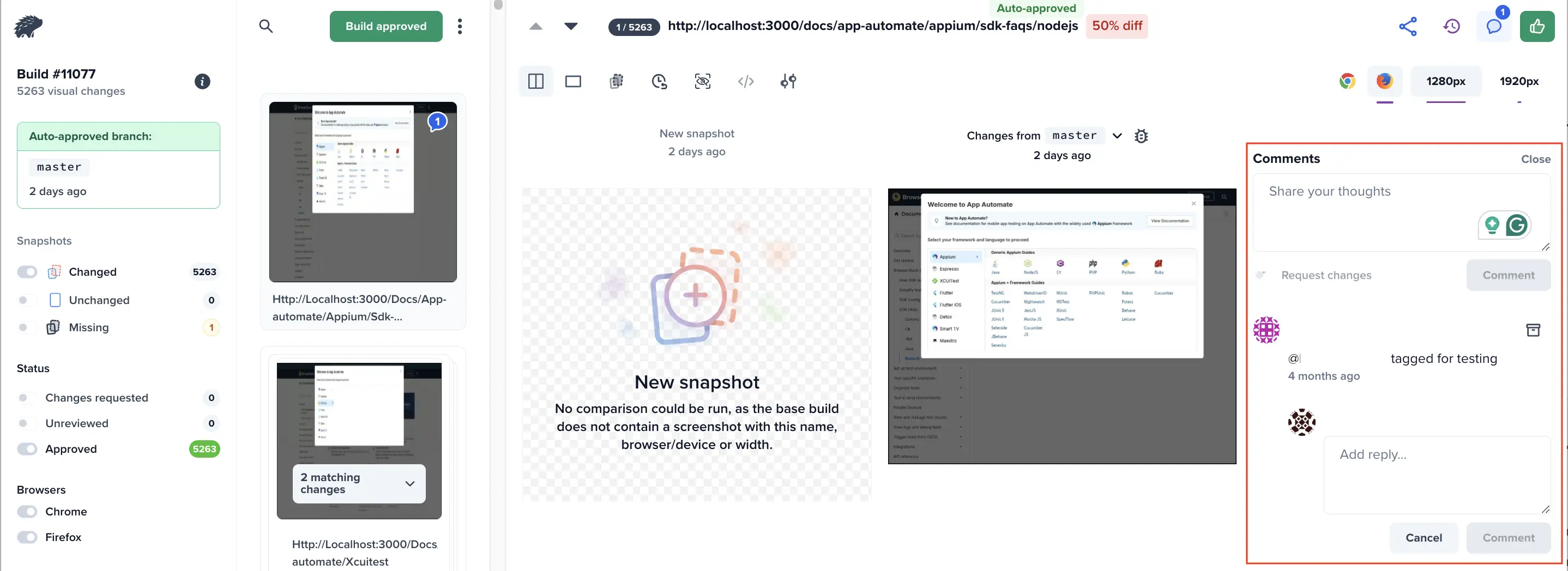Click the comment badge on first thumbnail
This screenshot has height=571, width=1568.
click(437, 122)
